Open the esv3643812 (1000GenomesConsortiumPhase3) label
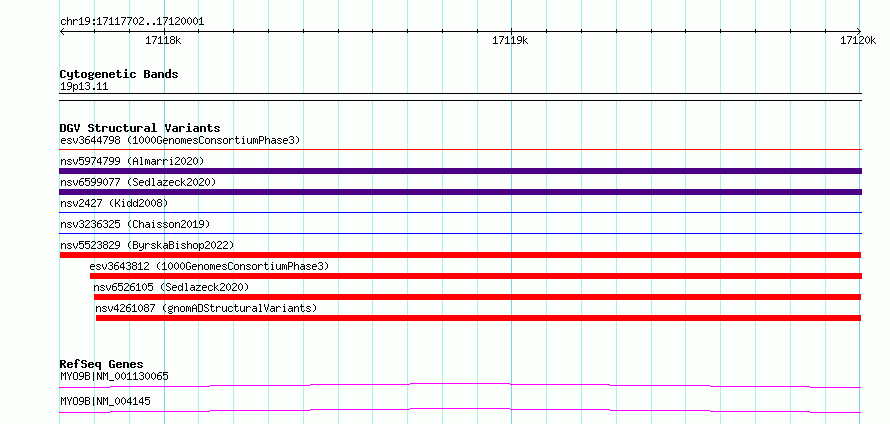The image size is (890, 424). click(x=209, y=266)
